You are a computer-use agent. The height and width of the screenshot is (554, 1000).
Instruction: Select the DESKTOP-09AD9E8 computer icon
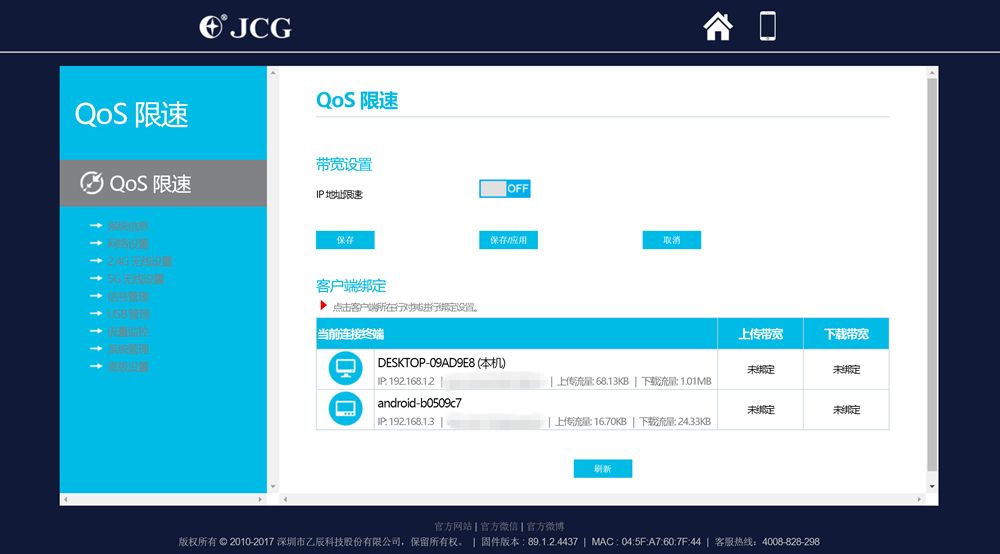tap(346, 368)
